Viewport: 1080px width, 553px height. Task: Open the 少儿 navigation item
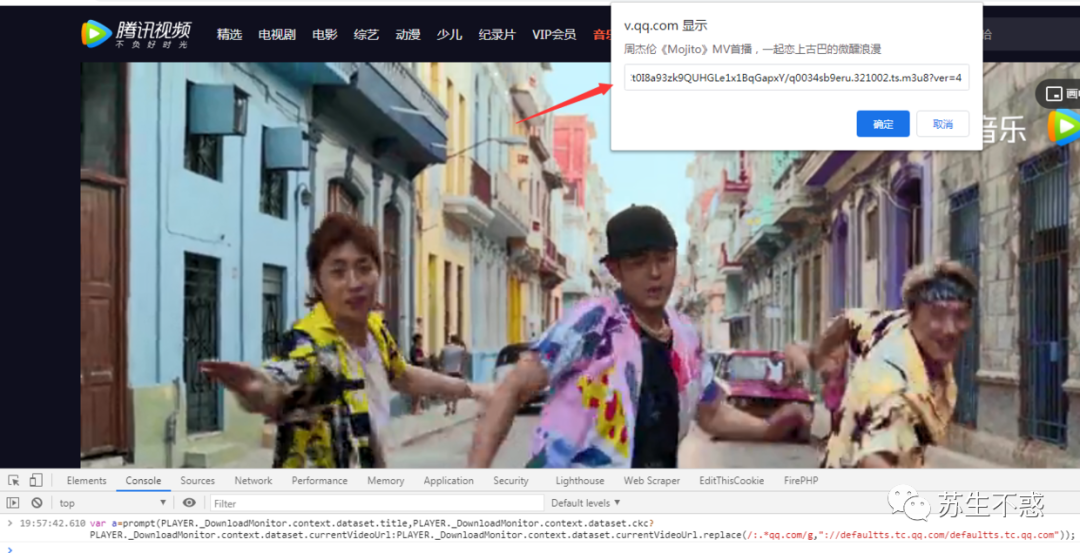pyautogui.click(x=449, y=34)
